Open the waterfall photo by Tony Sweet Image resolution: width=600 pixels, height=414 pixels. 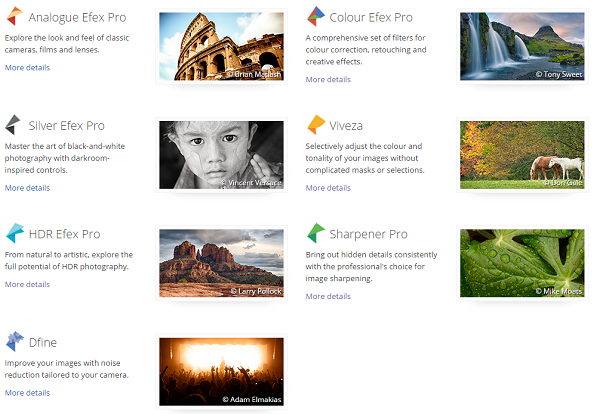522,46
